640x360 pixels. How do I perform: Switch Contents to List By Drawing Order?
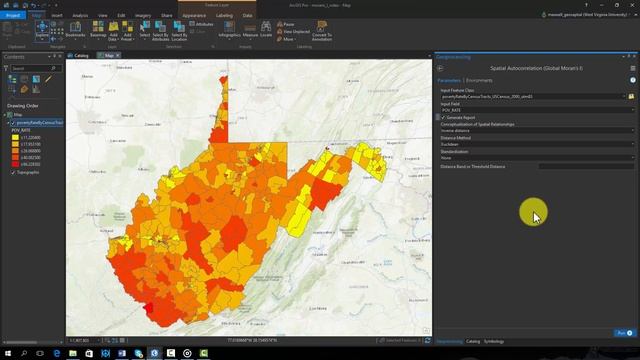point(12,79)
